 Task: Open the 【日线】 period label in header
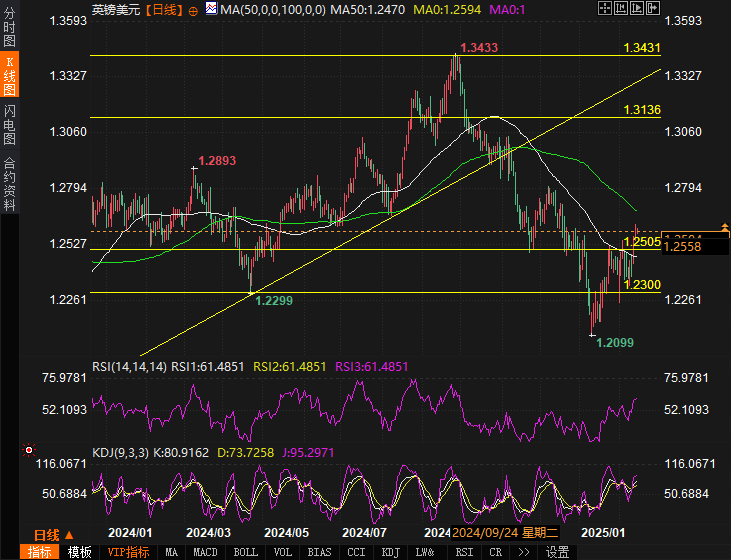click(163, 9)
